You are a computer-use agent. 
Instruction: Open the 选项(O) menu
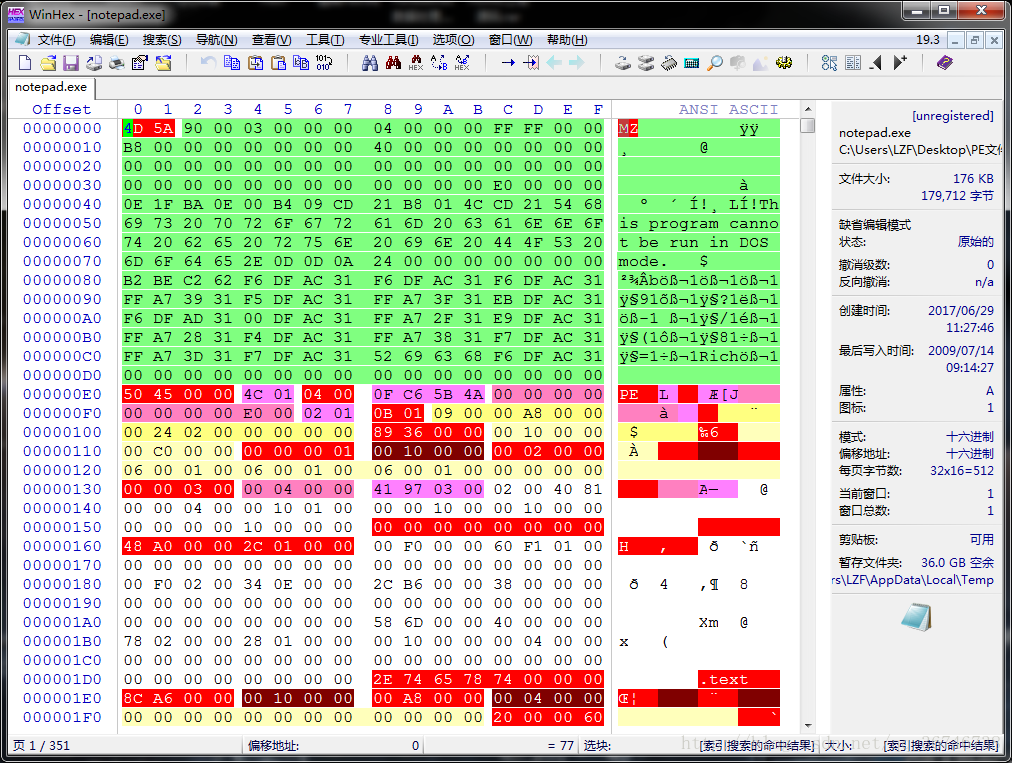453,40
